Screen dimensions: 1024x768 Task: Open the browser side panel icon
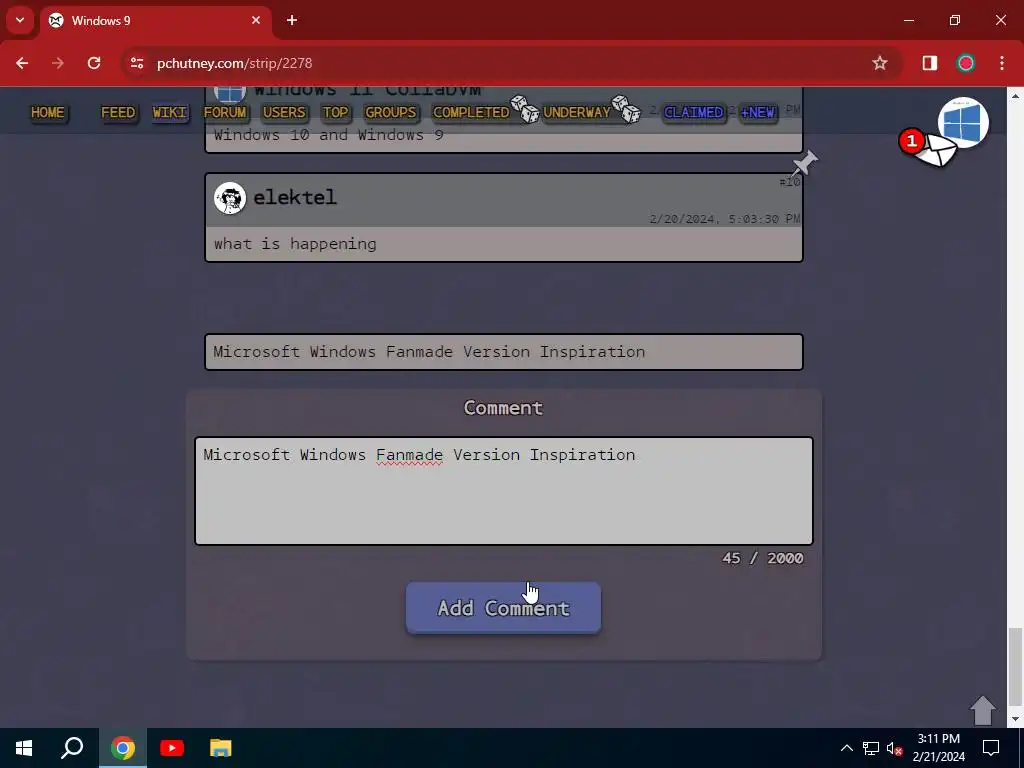929,63
